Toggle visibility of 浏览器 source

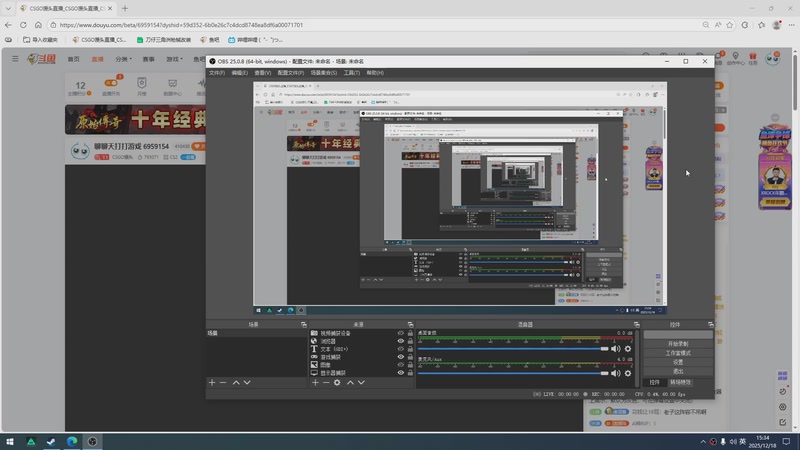[x=401, y=341]
